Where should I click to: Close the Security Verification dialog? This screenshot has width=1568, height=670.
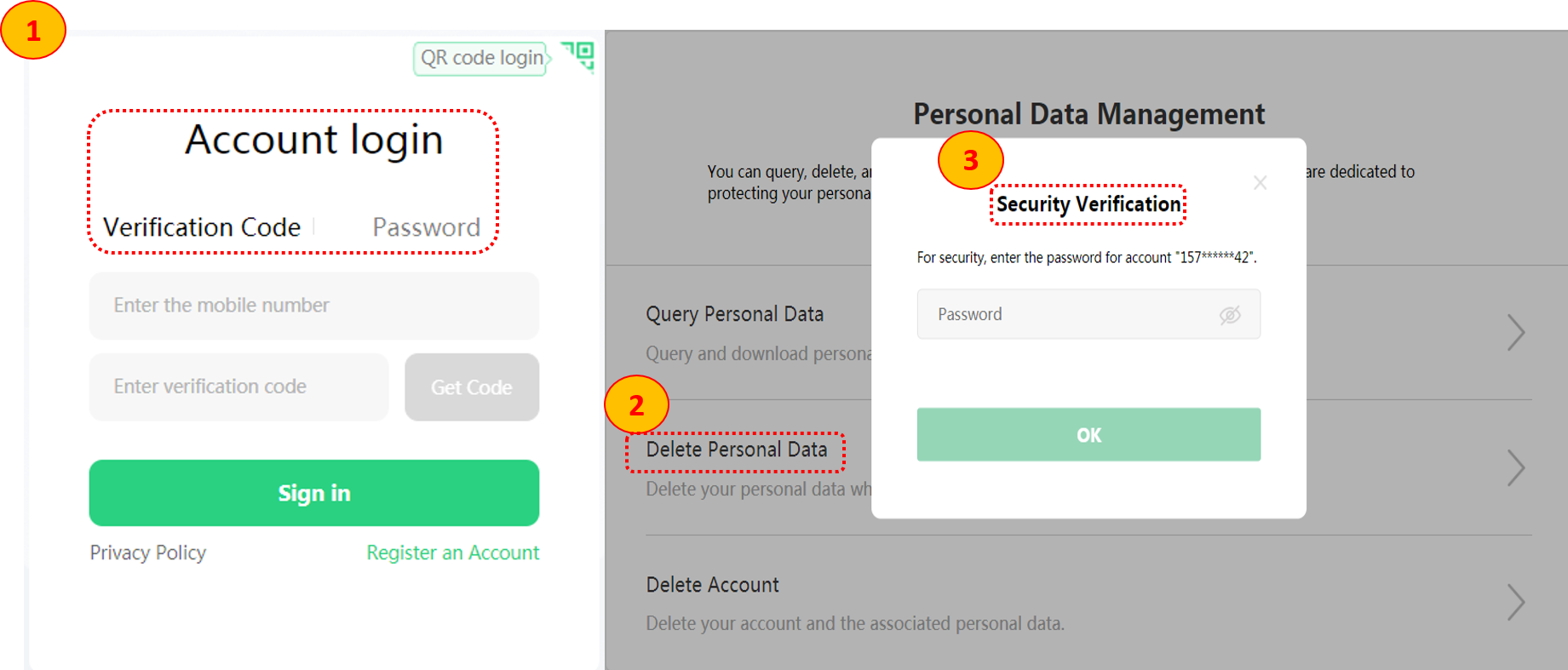[x=1260, y=182]
